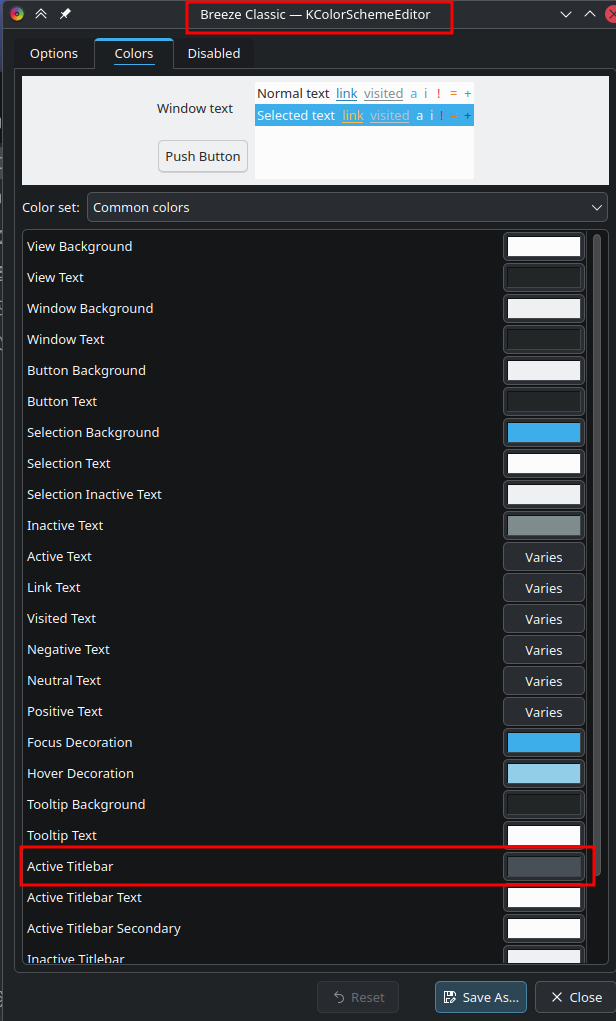Switch to the Disabled tab

(x=214, y=53)
